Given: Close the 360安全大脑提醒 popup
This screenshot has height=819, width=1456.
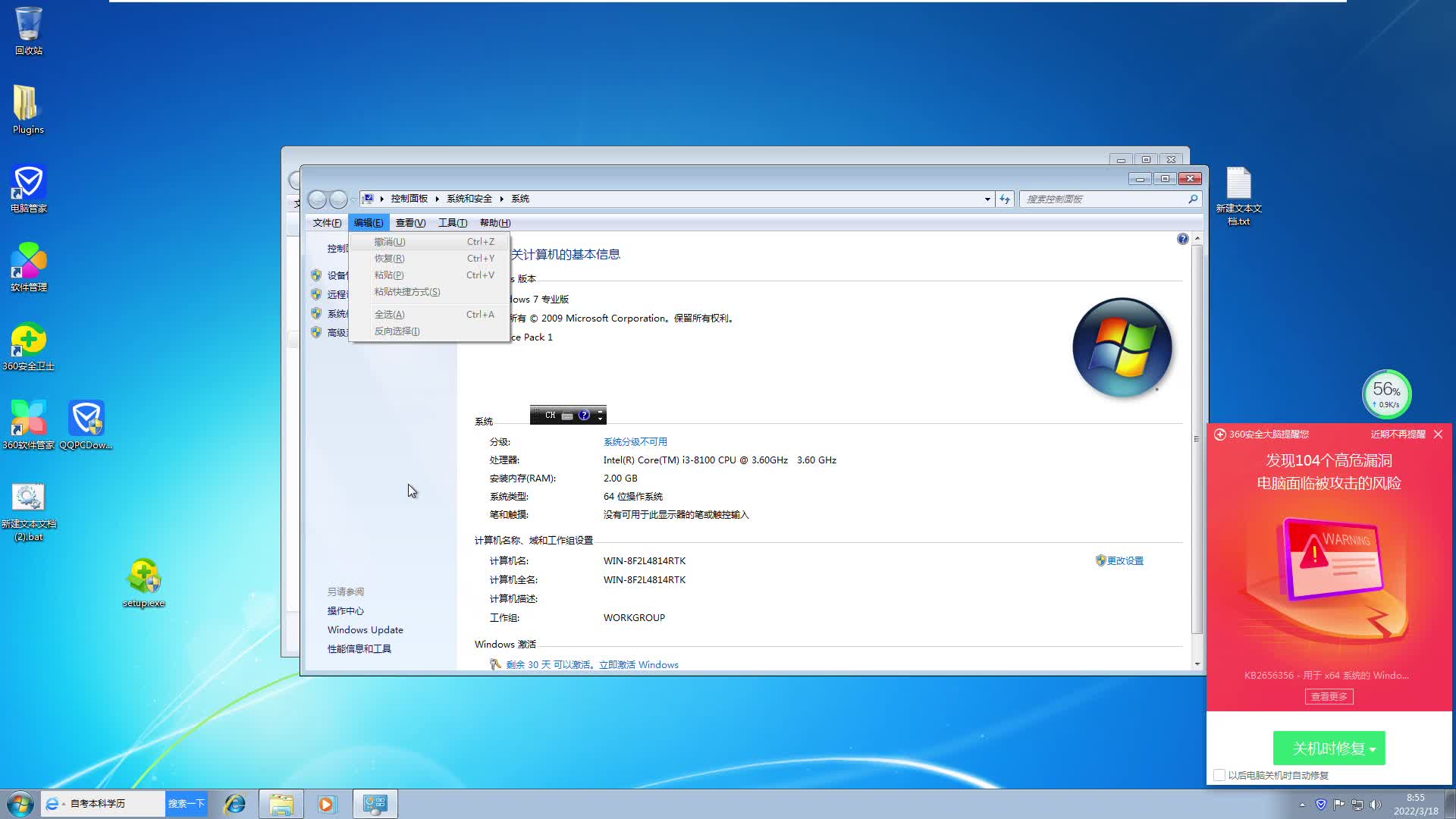Looking at the screenshot, I should (x=1438, y=434).
